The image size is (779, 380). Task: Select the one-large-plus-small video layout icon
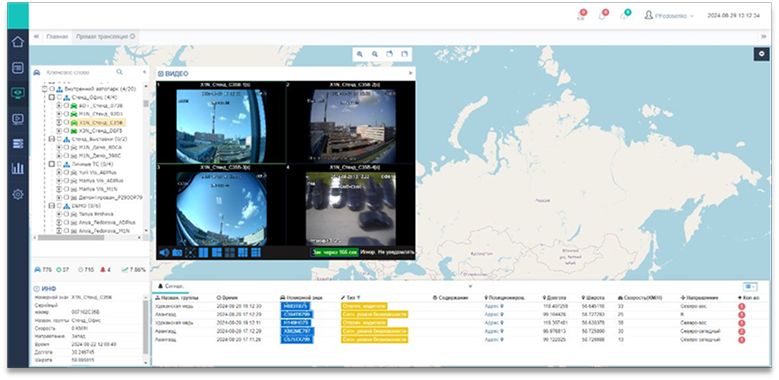pyautogui.click(x=217, y=252)
